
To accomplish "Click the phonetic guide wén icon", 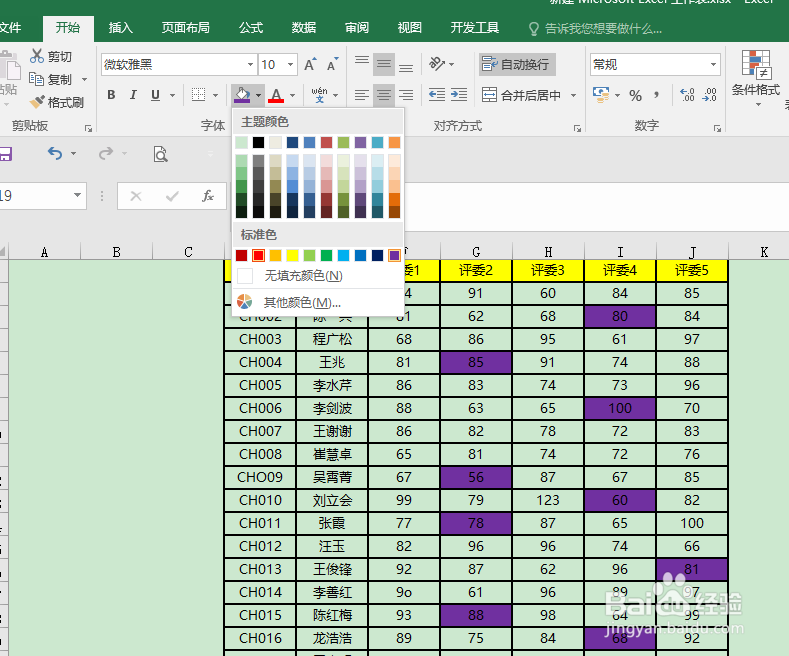I will tap(319, 95).
